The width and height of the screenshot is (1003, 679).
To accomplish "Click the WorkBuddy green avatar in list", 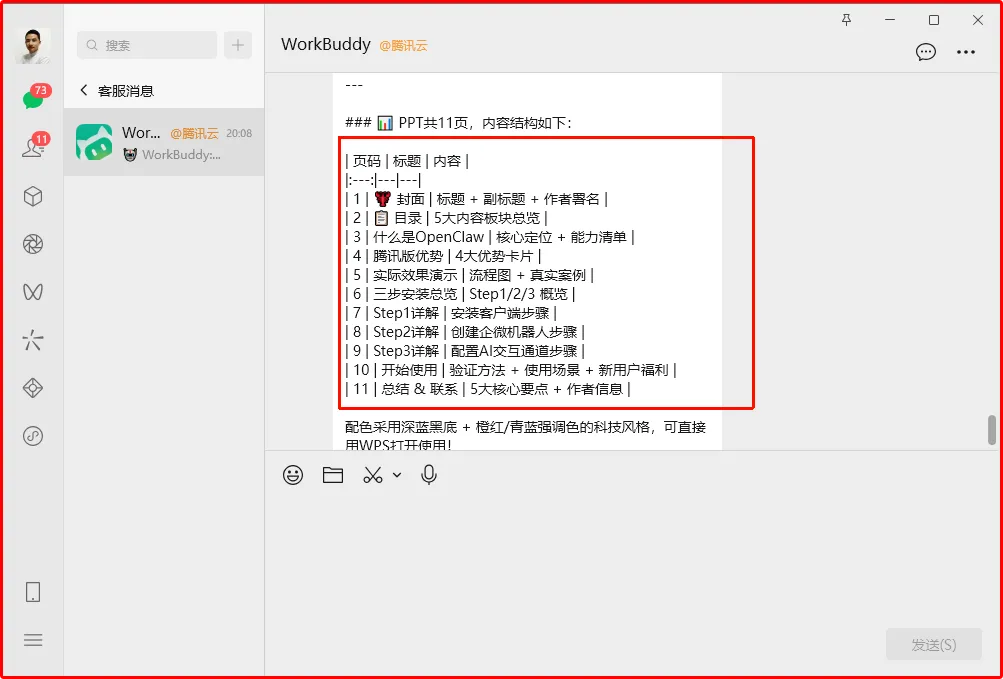I will 94,142.
